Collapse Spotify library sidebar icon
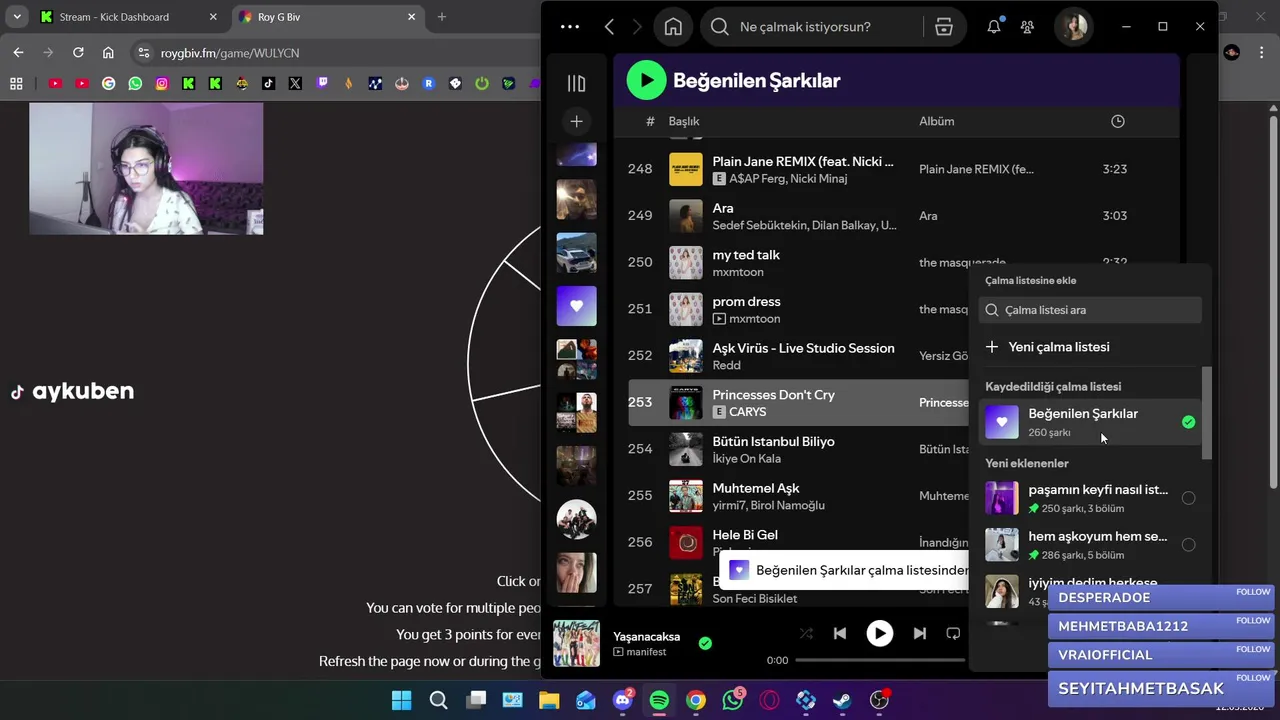The height and width of the screenshot is (720, 1280). tap(576, 84)
